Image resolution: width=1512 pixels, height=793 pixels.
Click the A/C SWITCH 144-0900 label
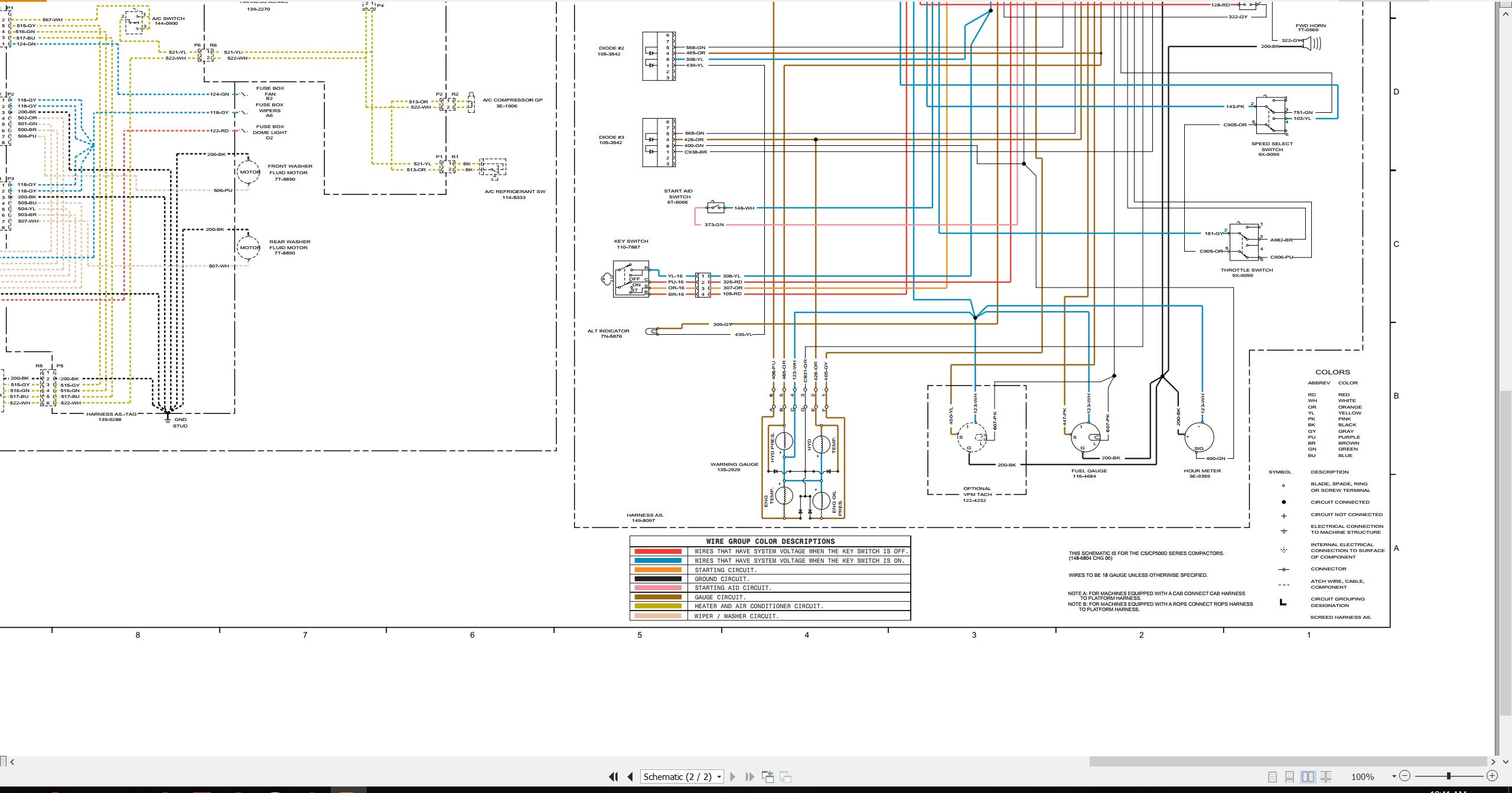168,21
